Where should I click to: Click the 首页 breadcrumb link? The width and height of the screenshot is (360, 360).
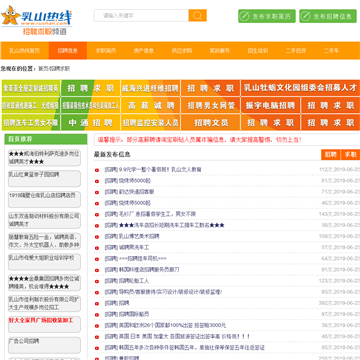tap(42, 69)
